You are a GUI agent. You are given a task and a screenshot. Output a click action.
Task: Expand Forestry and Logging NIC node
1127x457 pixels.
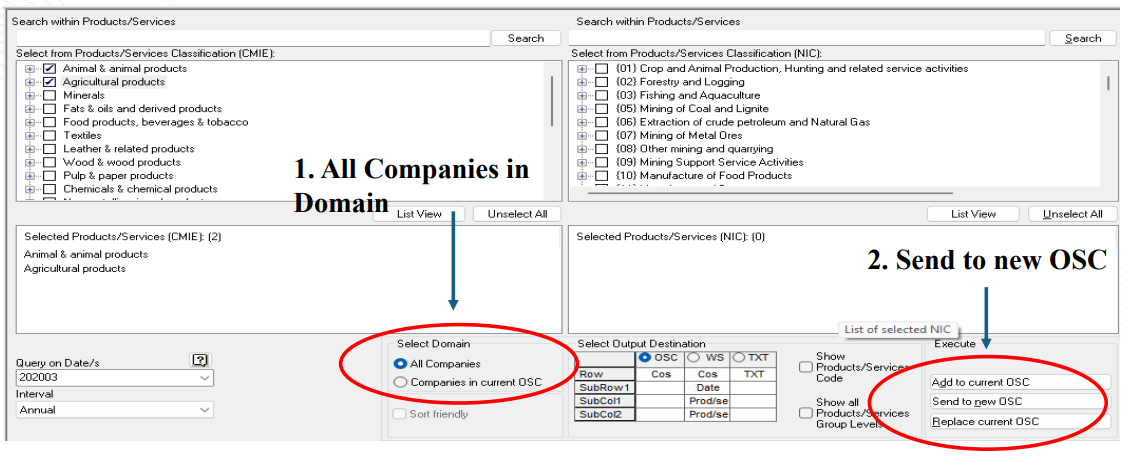[x=583, y=82]
